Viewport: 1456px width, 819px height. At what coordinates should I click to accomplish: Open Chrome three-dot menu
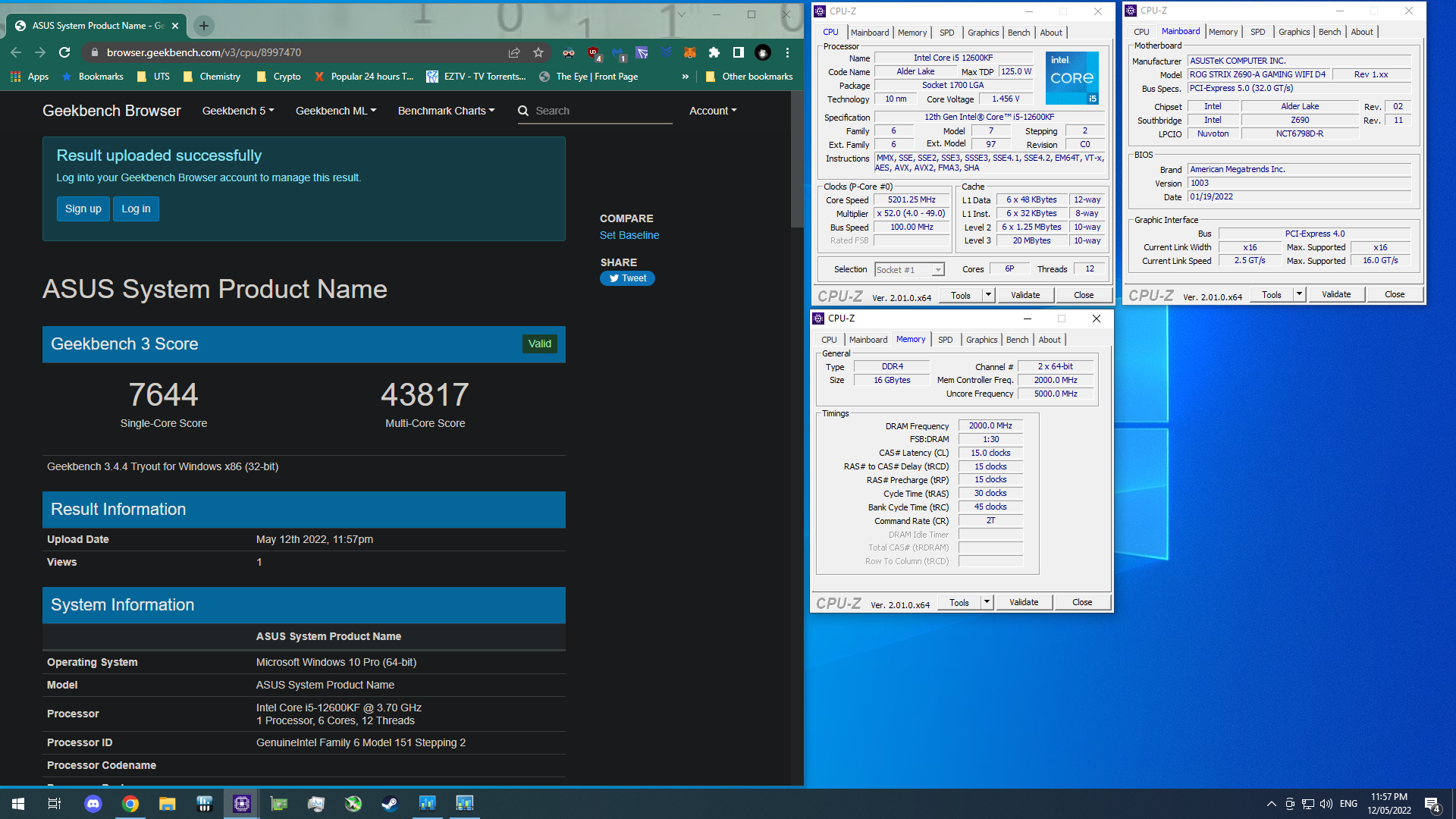pos(787,52)
